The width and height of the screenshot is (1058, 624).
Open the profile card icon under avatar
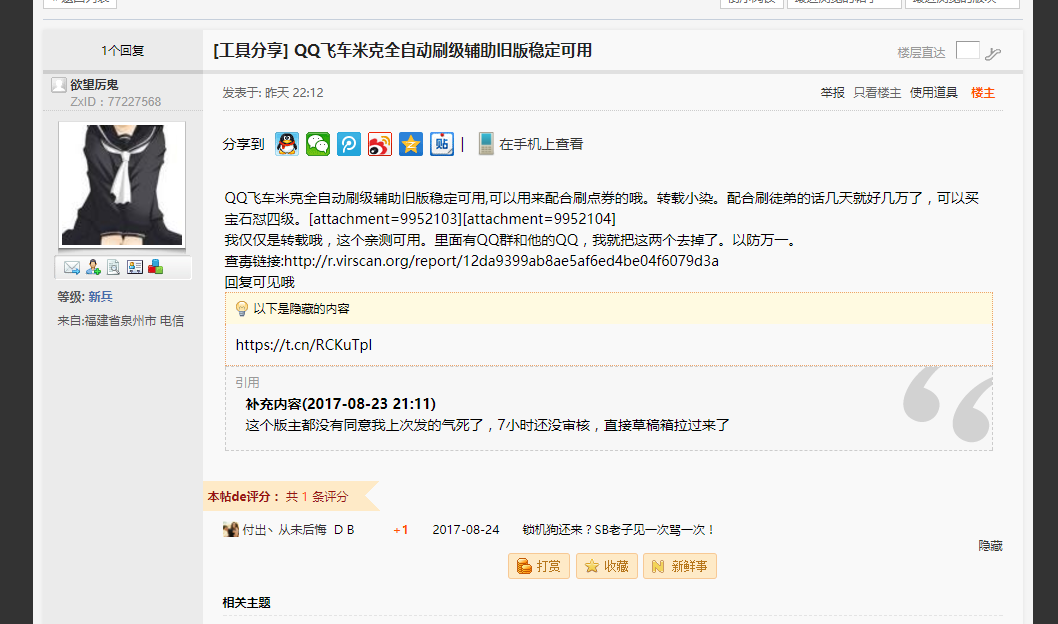pyautogui.click(x=135, y=267)
